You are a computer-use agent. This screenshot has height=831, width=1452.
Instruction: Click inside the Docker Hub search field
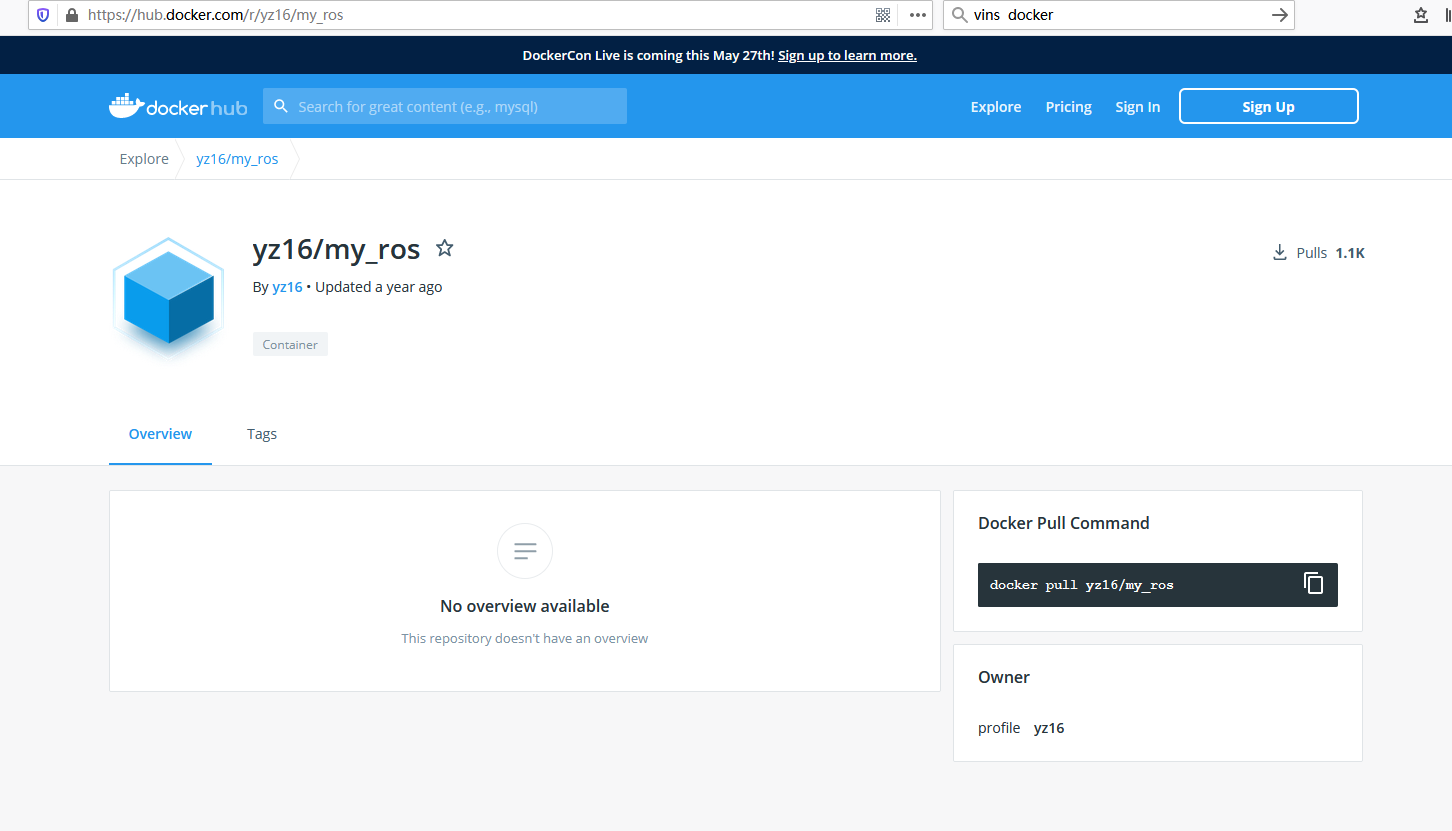pyautogui.click(x=450, y=105)
